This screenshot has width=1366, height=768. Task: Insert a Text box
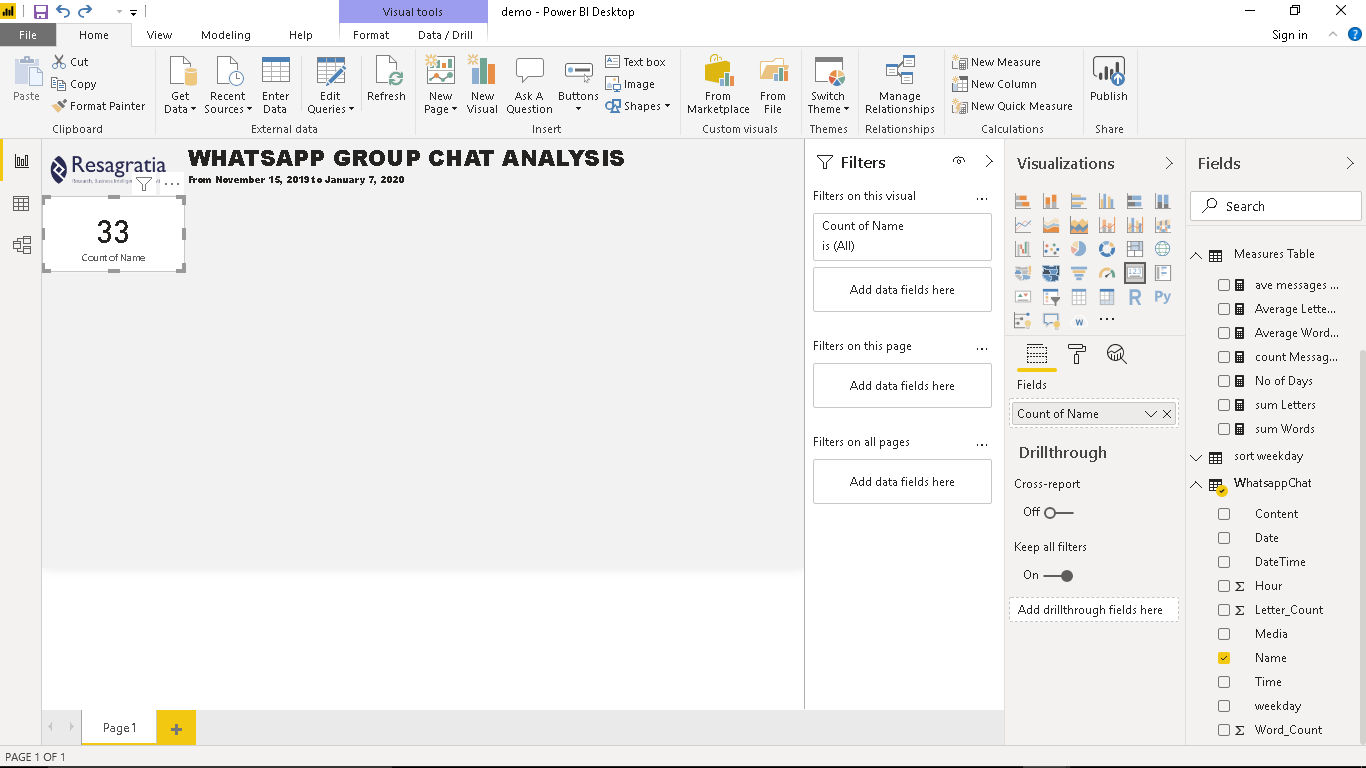pyautogui.click(x=636, y=62)
